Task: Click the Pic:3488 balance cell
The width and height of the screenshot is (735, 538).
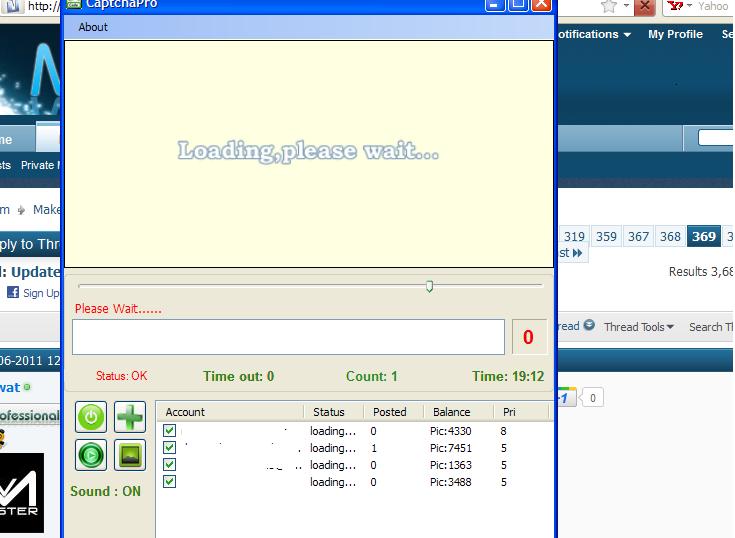Action: tap(450, 482)
